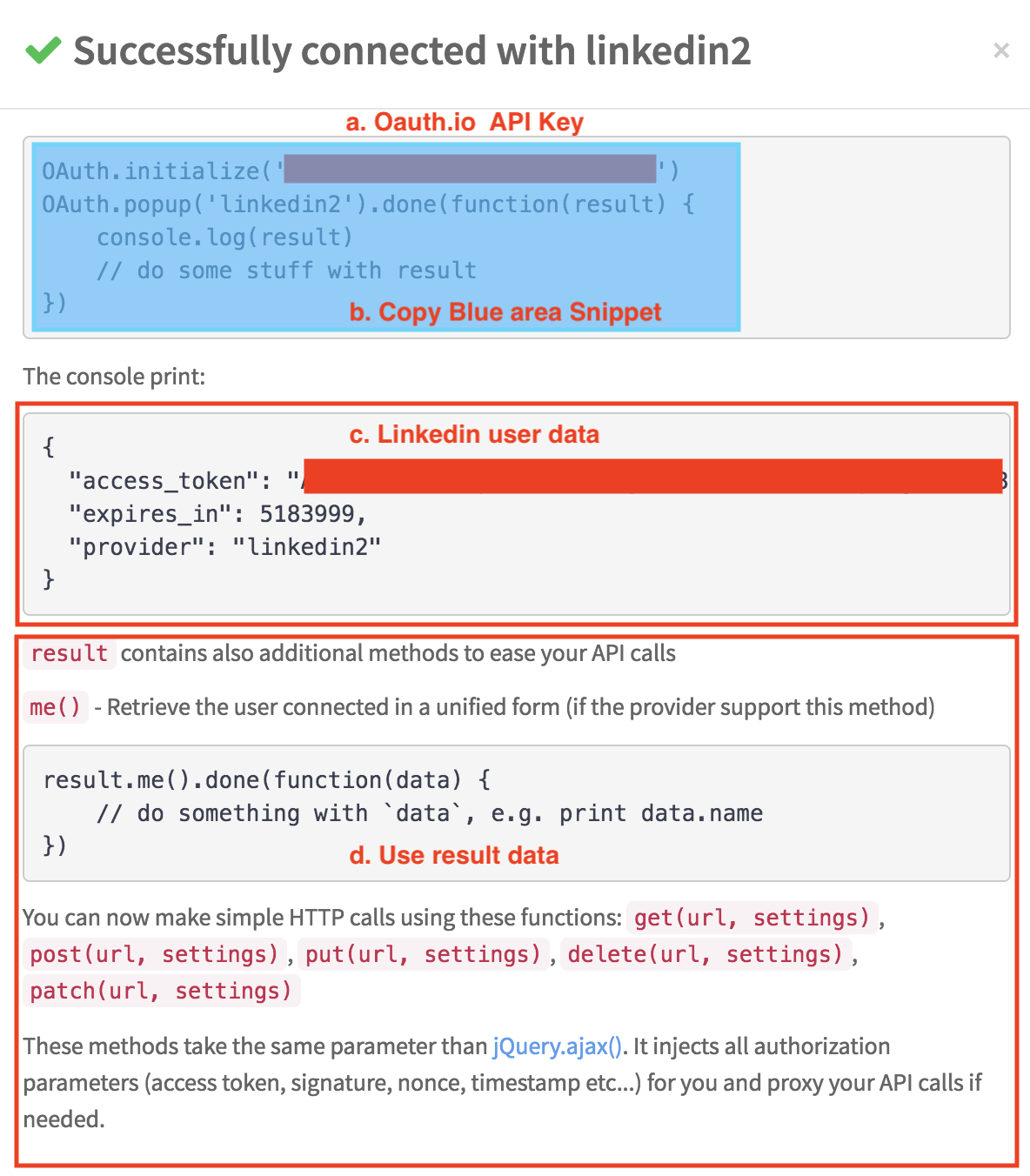This screenshot has height=1176, width=1030.
Task: Click the redacted access_token value
Action: [653, 477]
